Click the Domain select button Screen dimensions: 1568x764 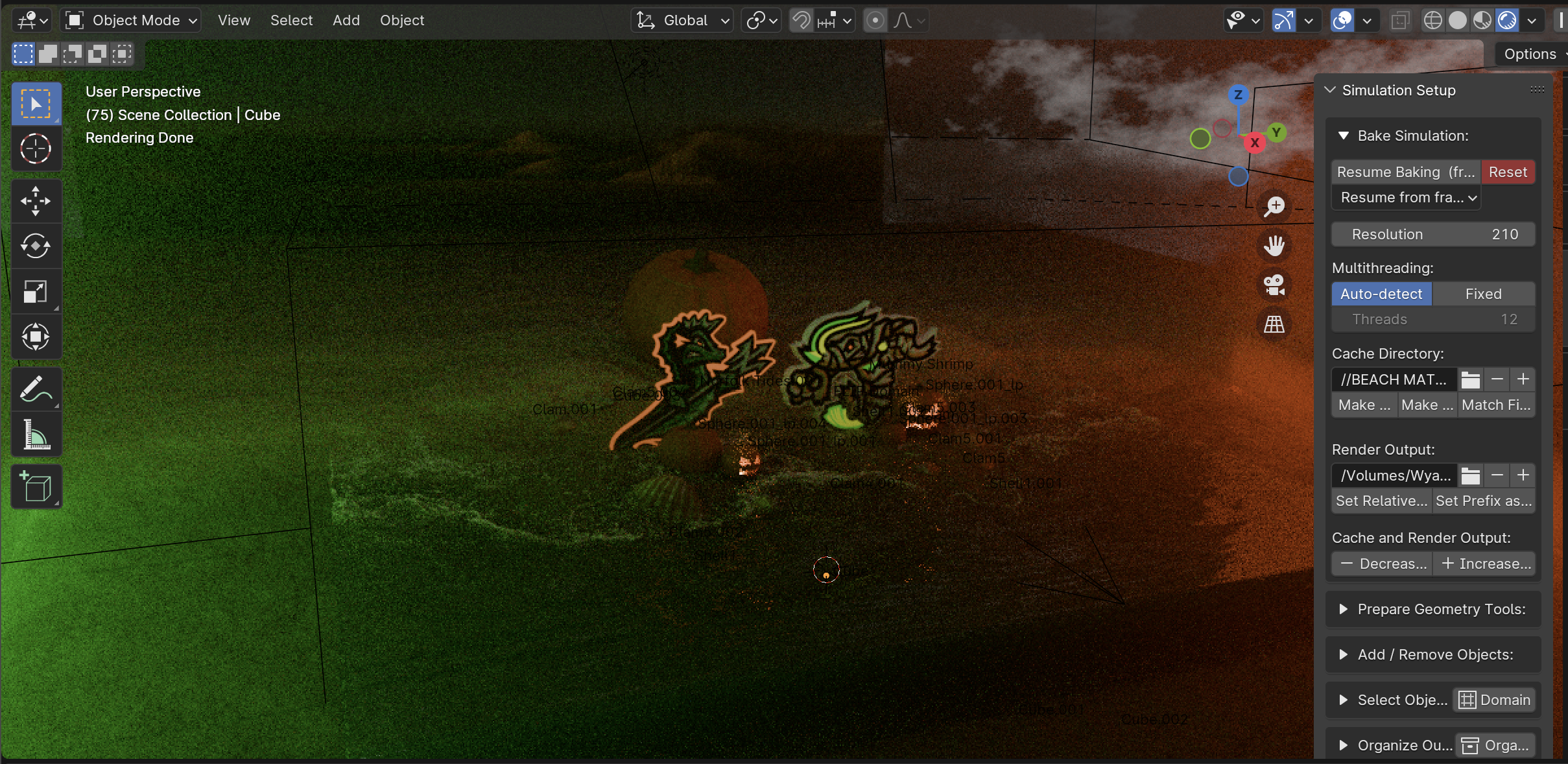(x=1495, y=700)
